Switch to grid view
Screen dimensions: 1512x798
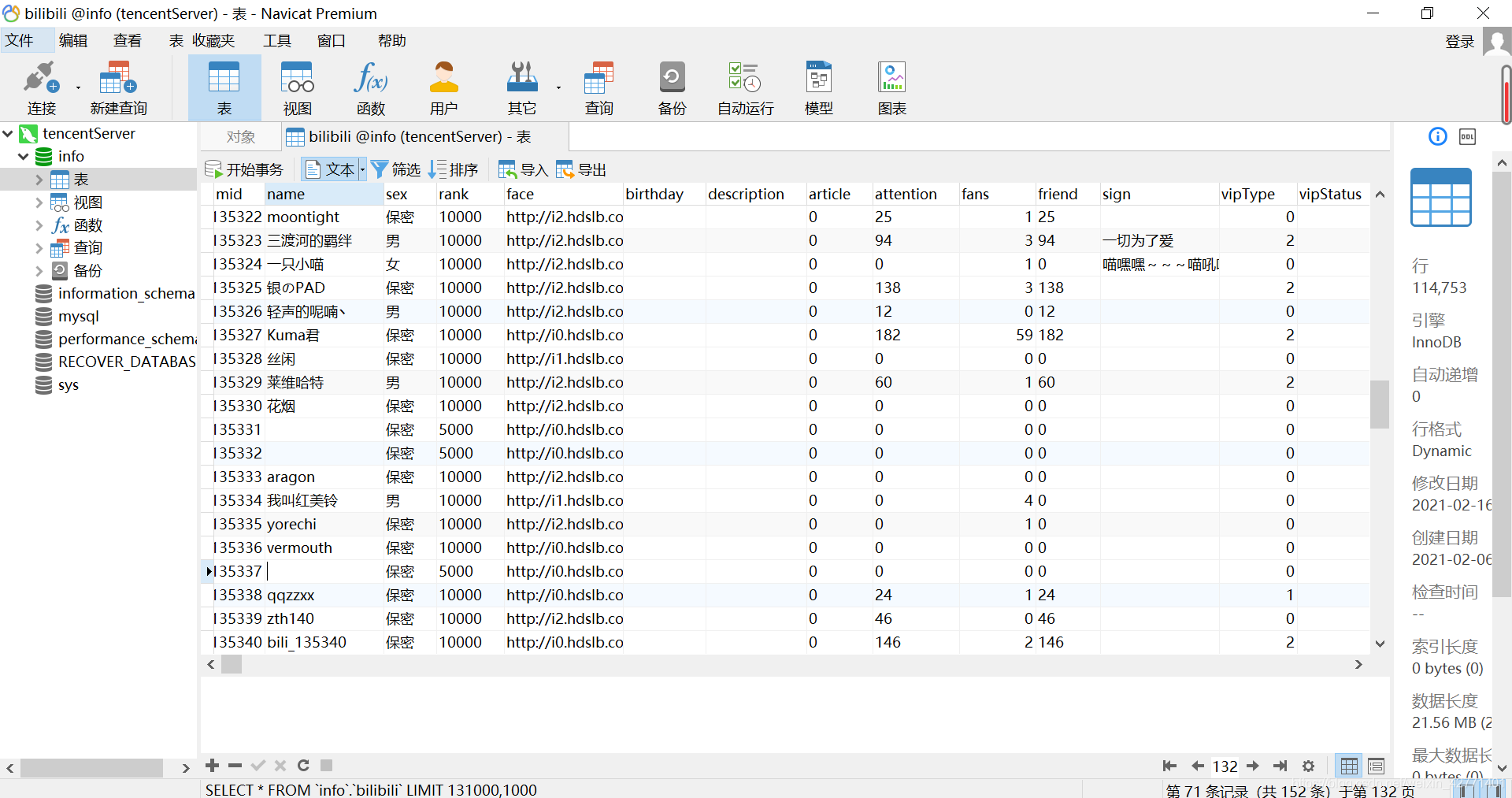1349,766
